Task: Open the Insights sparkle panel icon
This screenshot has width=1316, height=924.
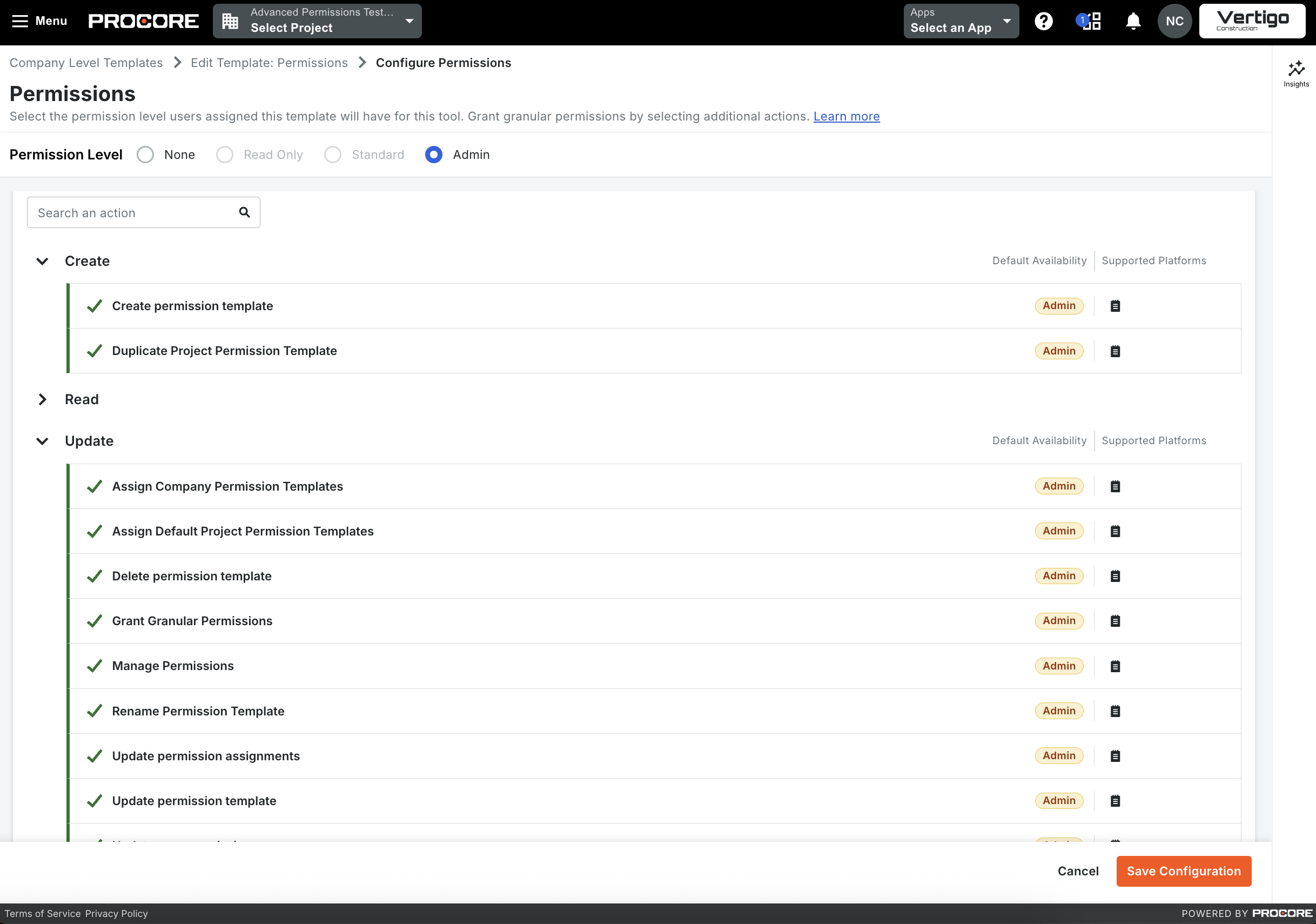Action: coord(1295,73)
